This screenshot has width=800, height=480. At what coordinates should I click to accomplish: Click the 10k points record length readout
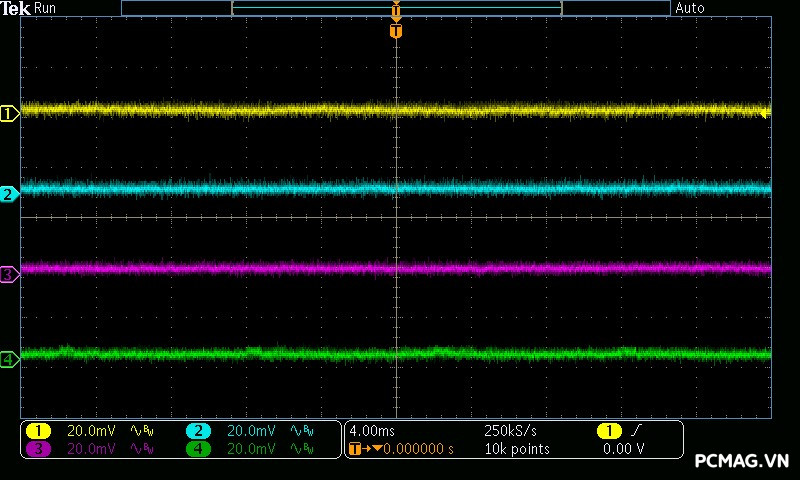pyautogui.click(x=516, y=449)
